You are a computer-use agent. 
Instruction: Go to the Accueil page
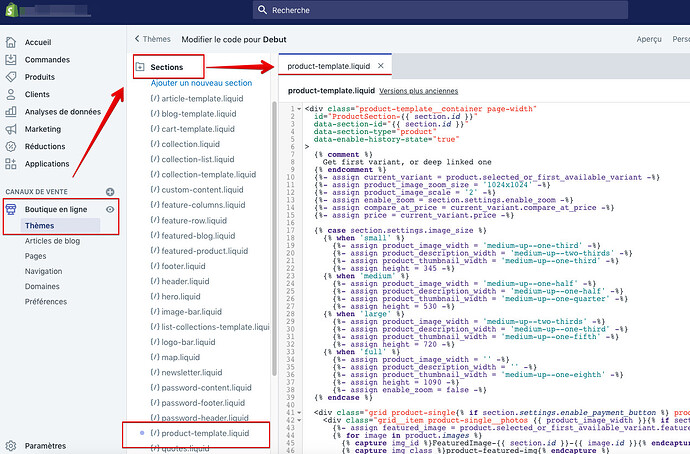pos(38,42)
